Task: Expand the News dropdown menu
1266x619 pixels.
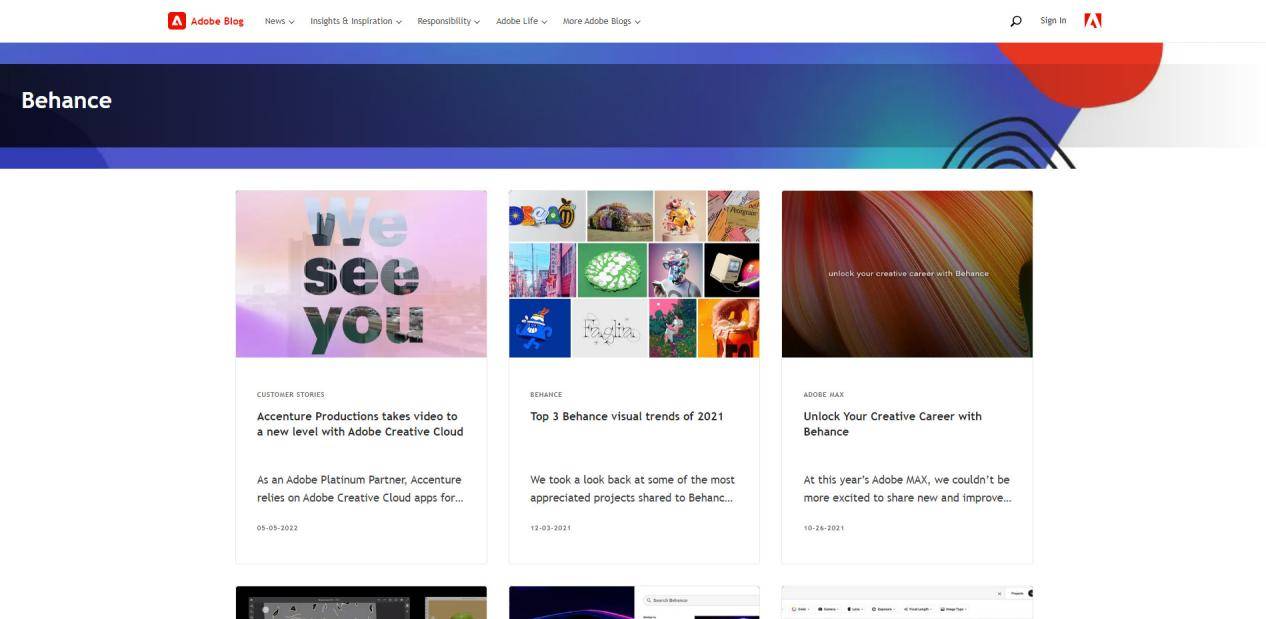Action: 279,21
